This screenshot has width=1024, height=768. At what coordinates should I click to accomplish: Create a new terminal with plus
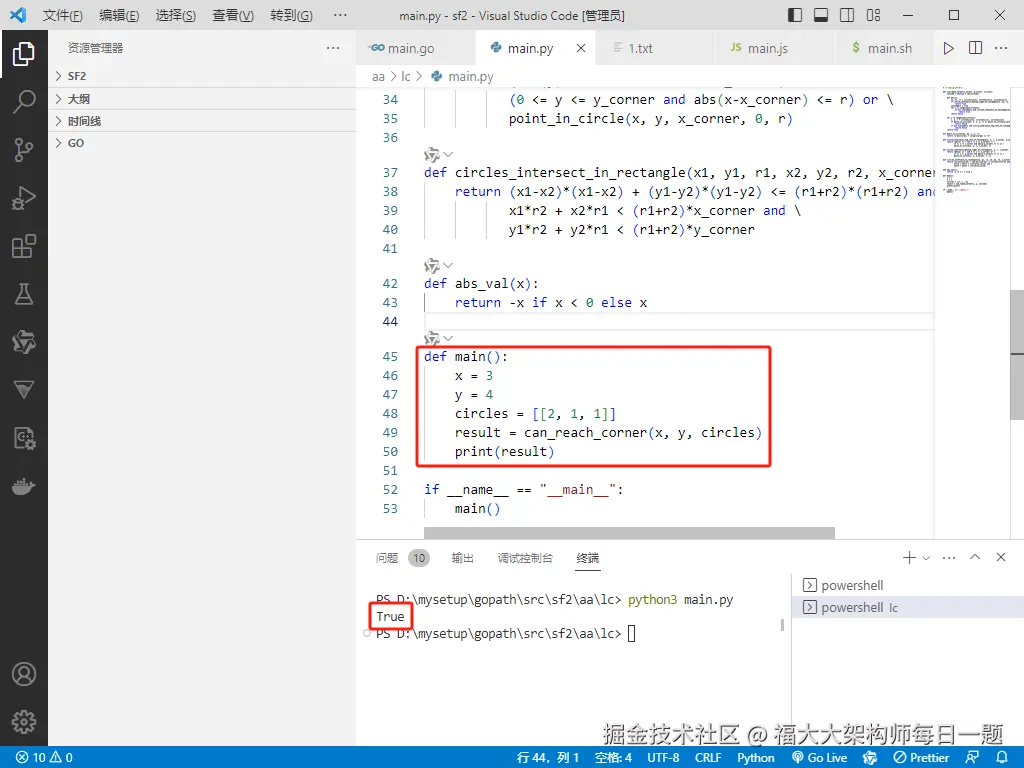click(x=908, y=557)
